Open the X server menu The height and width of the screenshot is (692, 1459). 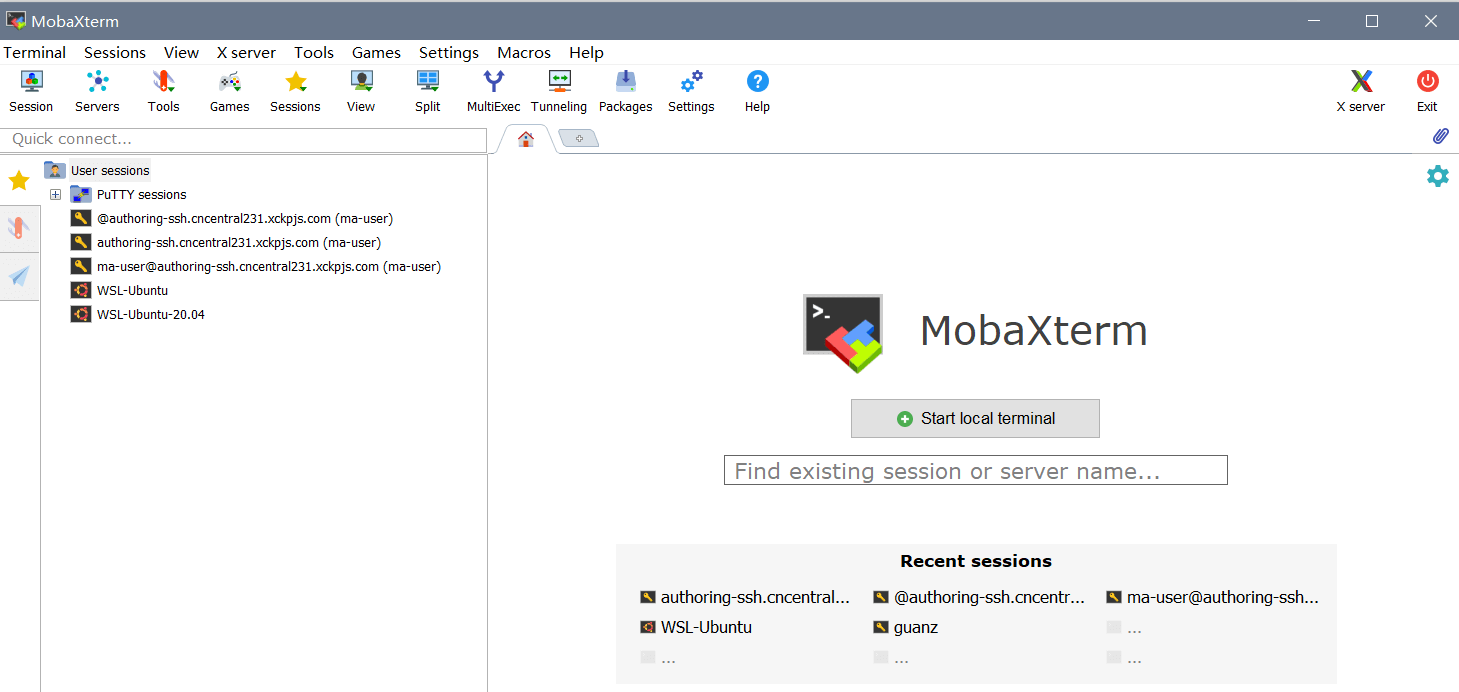click(246, 53)
